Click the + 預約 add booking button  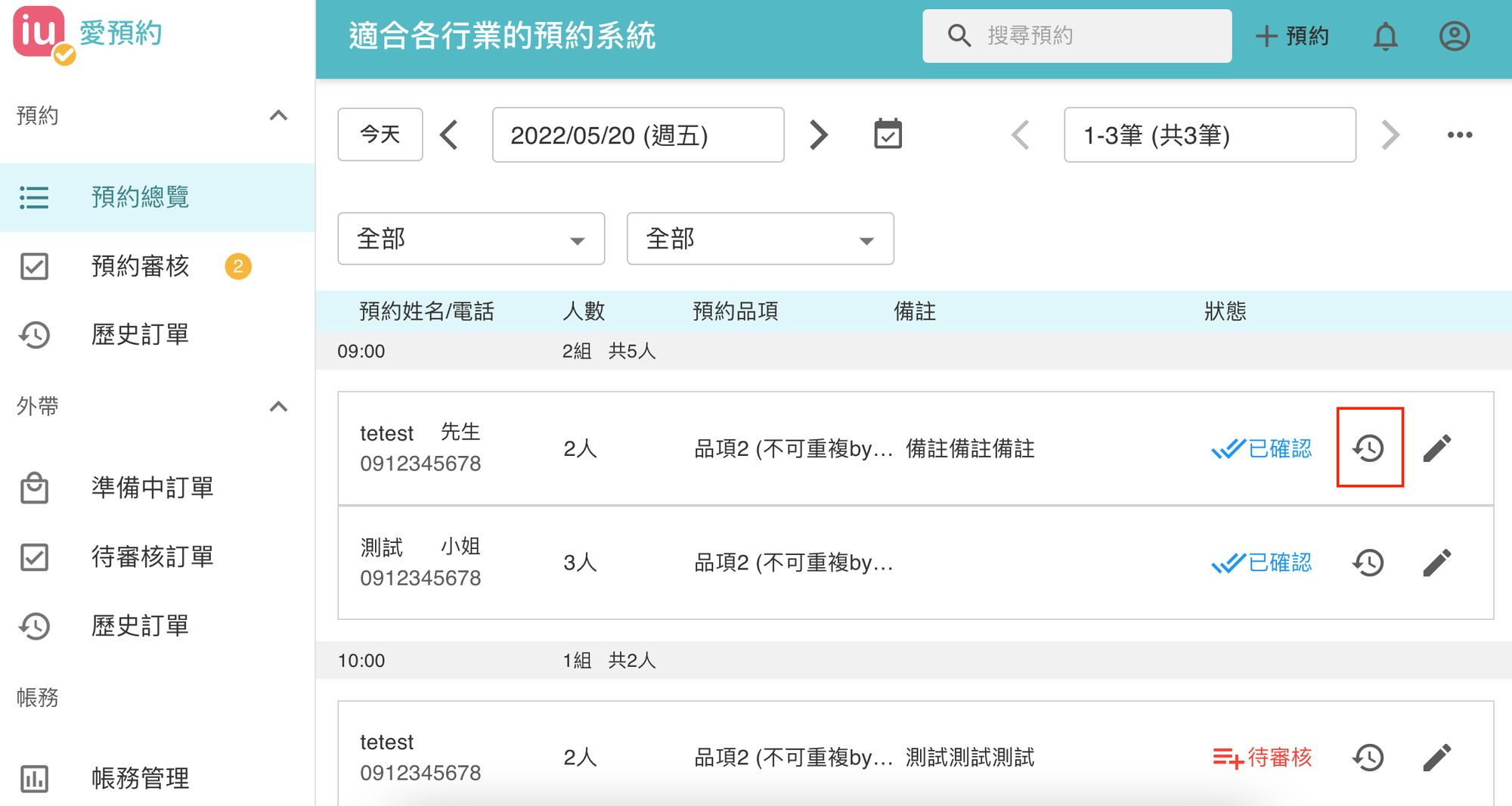1292,36
